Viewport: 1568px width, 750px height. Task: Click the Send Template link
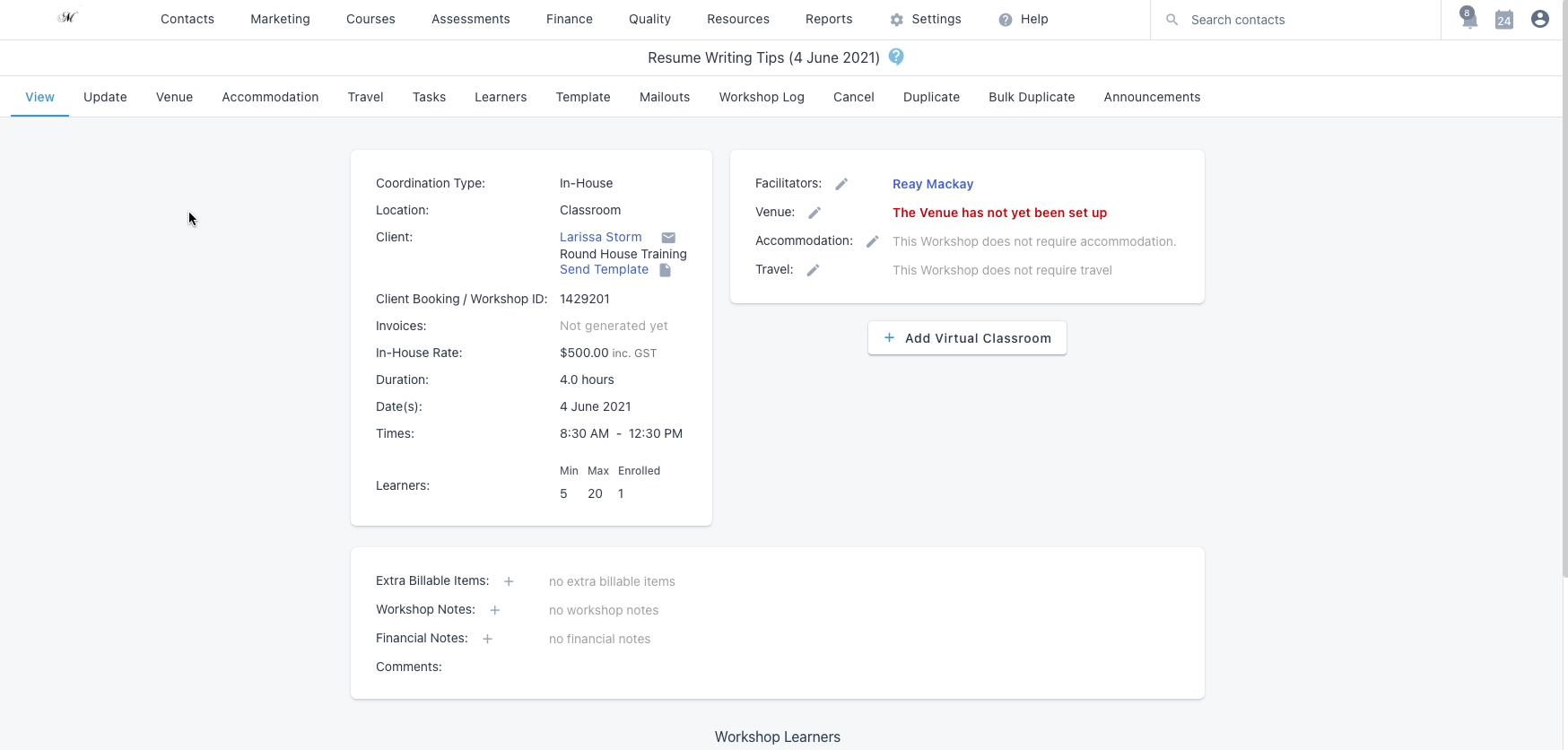(x=604, y=269)
